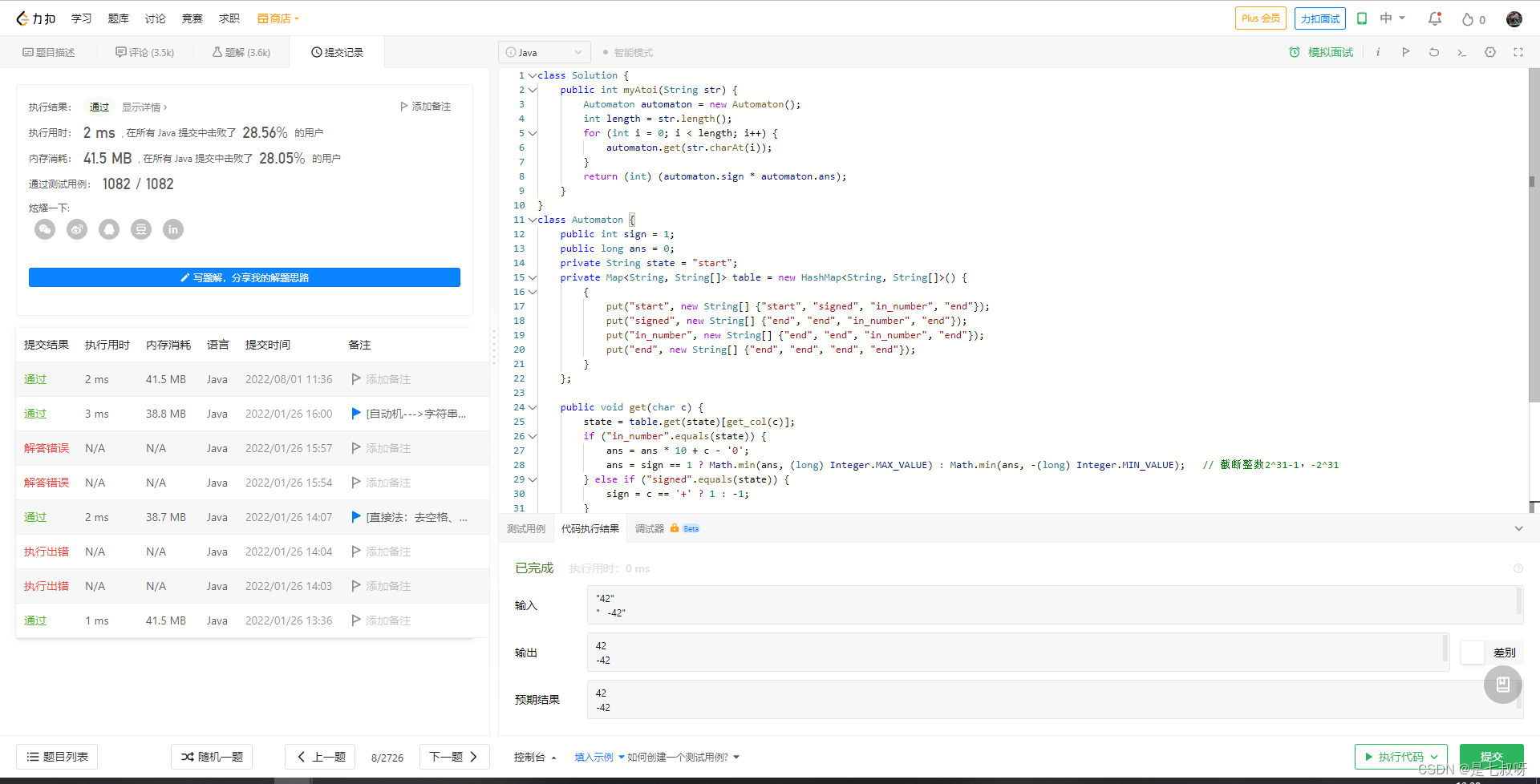The image size is (1540, 784).
Task: Open 竞赛 in top navigation
Action: [x=192, y=18]
